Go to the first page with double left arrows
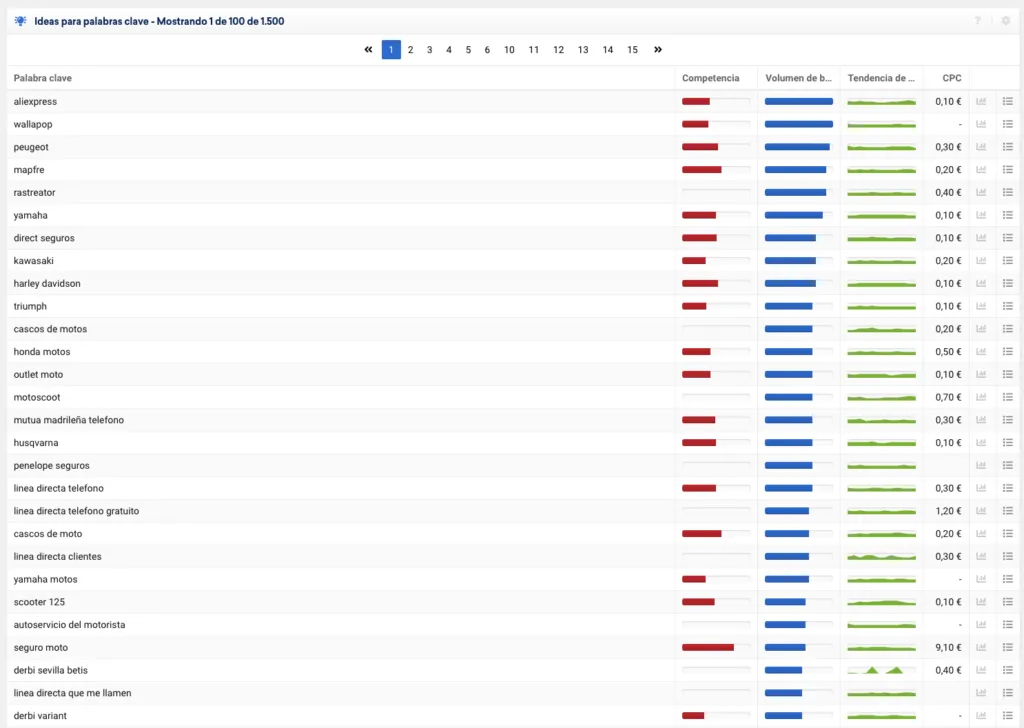 click(368, 50)
